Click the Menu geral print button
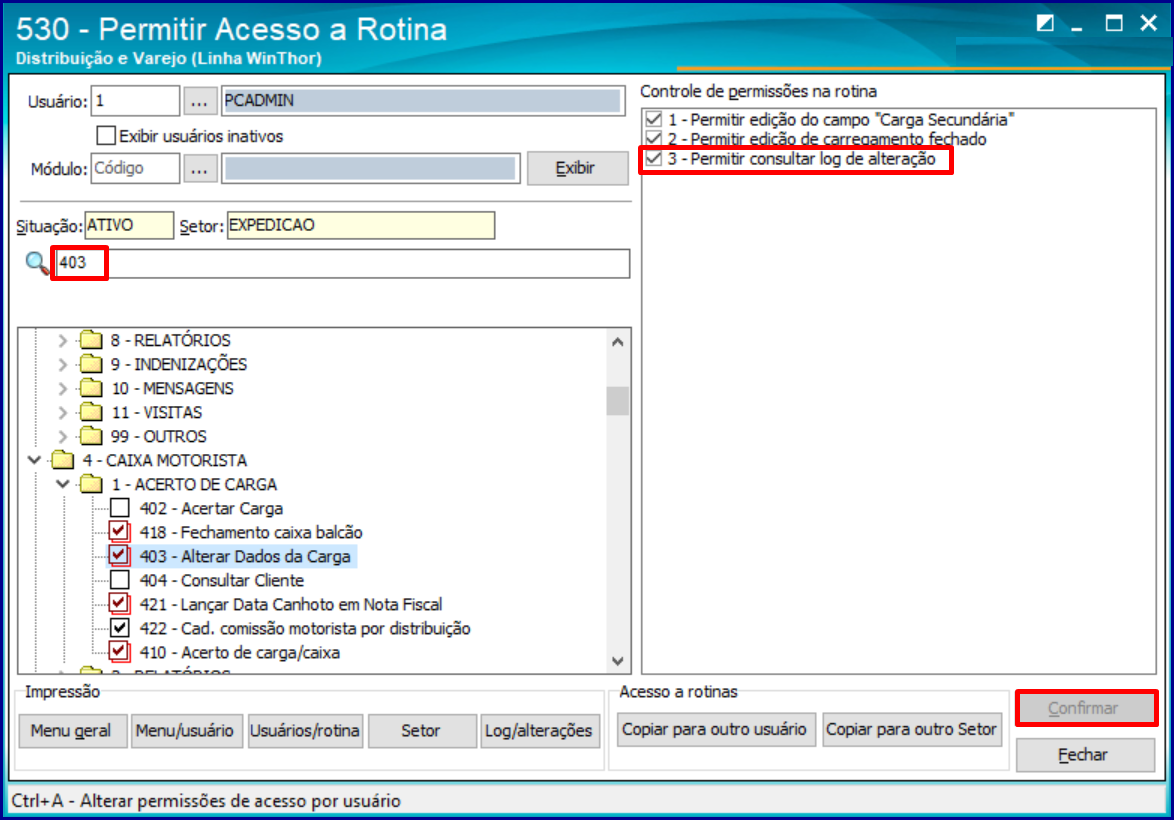This screenshot has height=820, width=1174. [x=71, y=730]
